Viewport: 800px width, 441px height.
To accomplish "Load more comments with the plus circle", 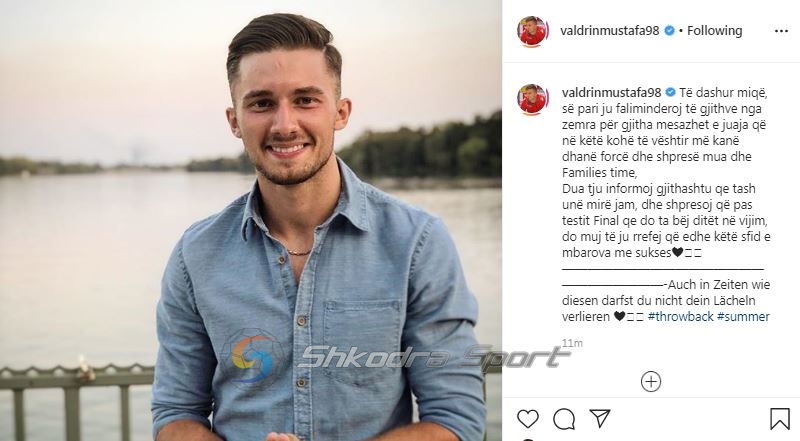I will [651, 381].
